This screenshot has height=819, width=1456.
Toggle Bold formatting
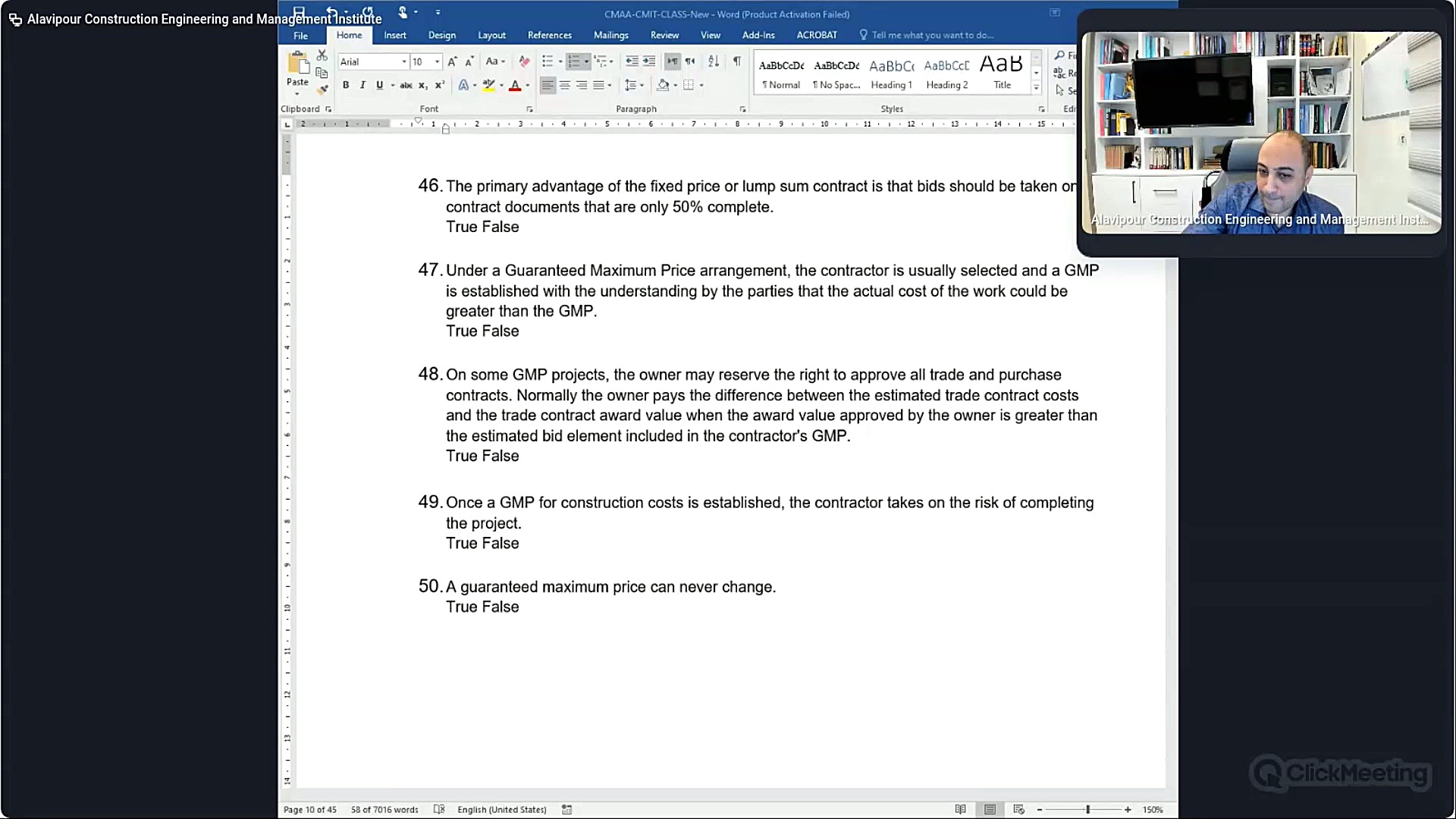click(346, 85)
